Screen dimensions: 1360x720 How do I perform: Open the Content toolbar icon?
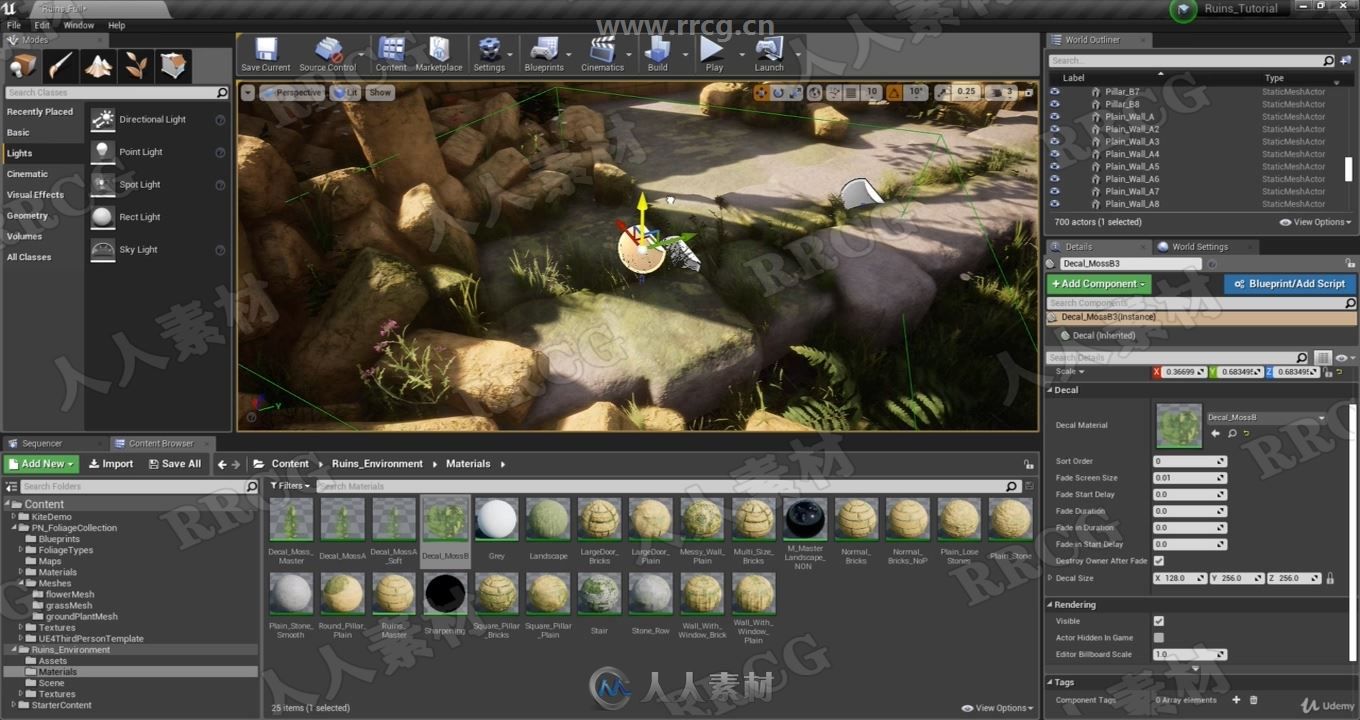tap(391, 54)
